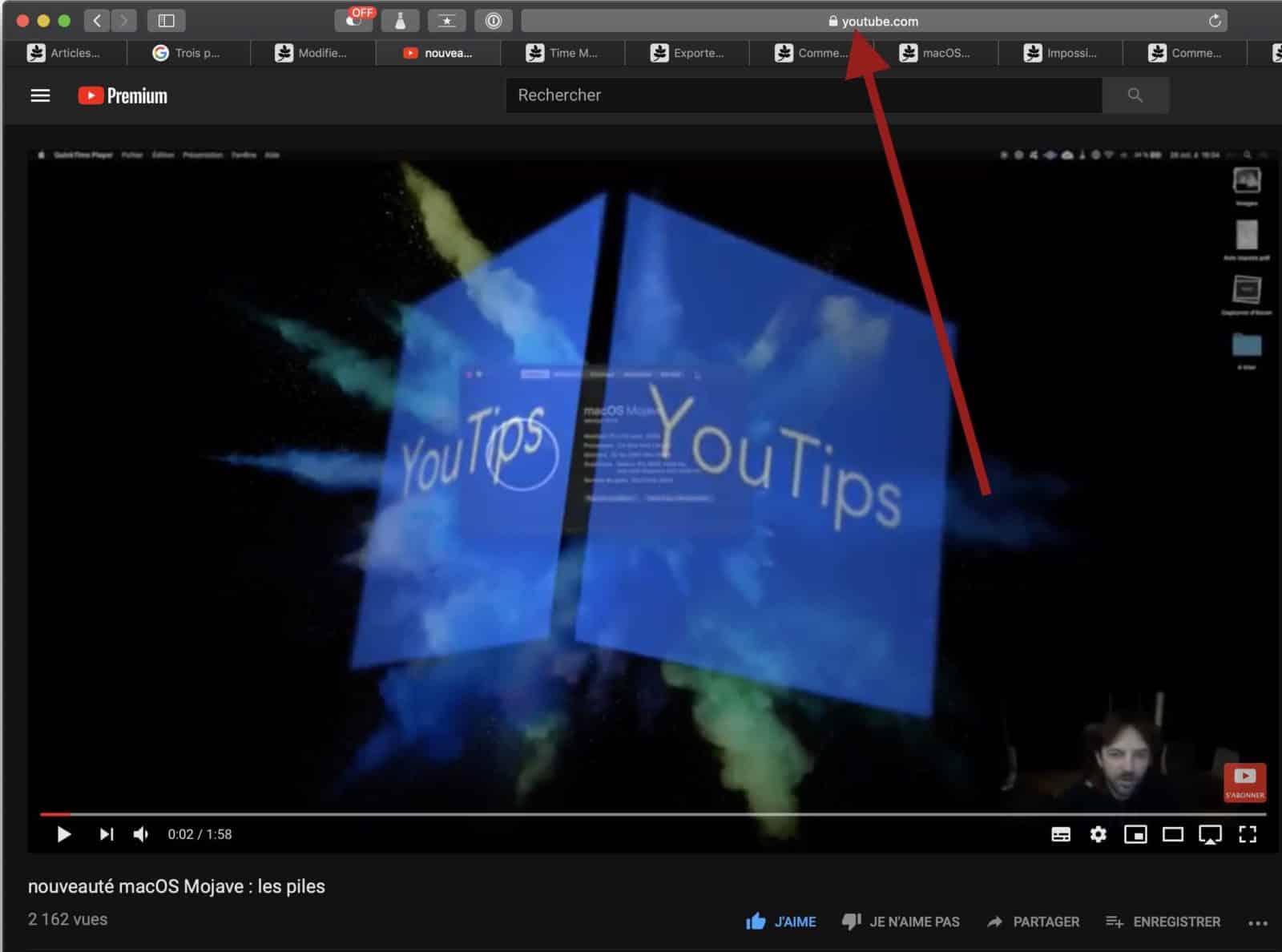Open the three-dot more actions menu
The width and height of the screenshot is (1282, 952).
click(x=1258, y=923)
